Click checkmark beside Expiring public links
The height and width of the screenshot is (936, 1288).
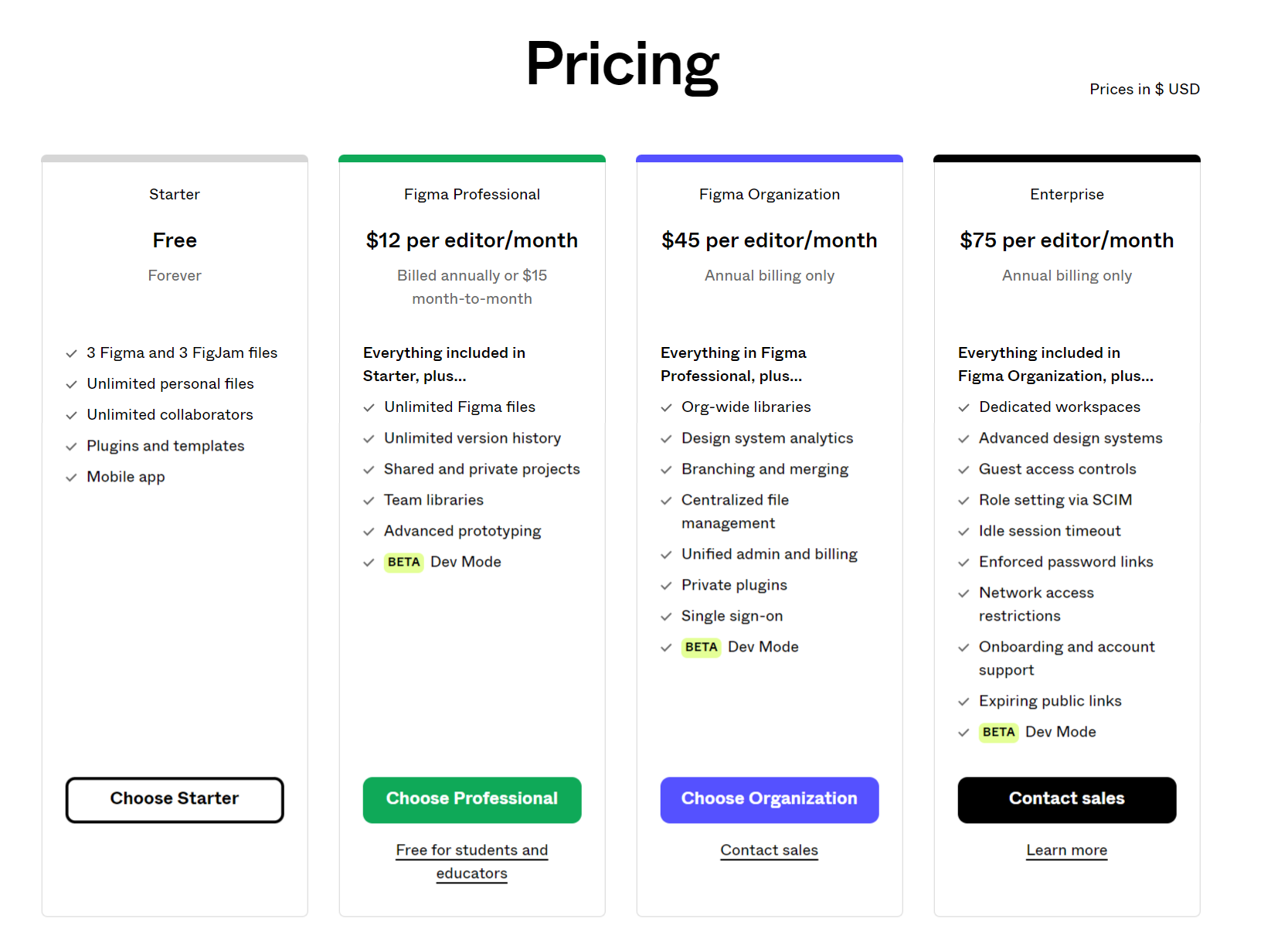click(x=963, y=702)
